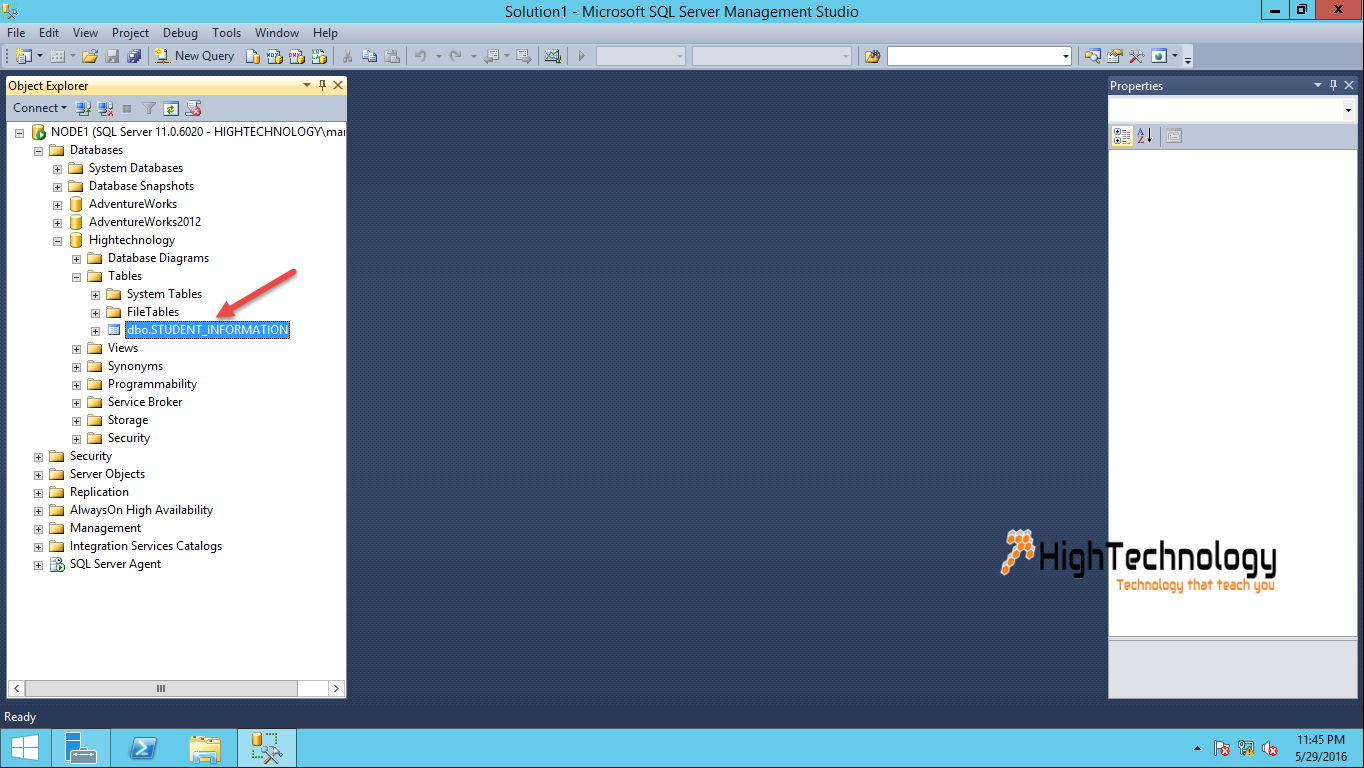Click the Web Browser toolbar icon

point(1160,56)
